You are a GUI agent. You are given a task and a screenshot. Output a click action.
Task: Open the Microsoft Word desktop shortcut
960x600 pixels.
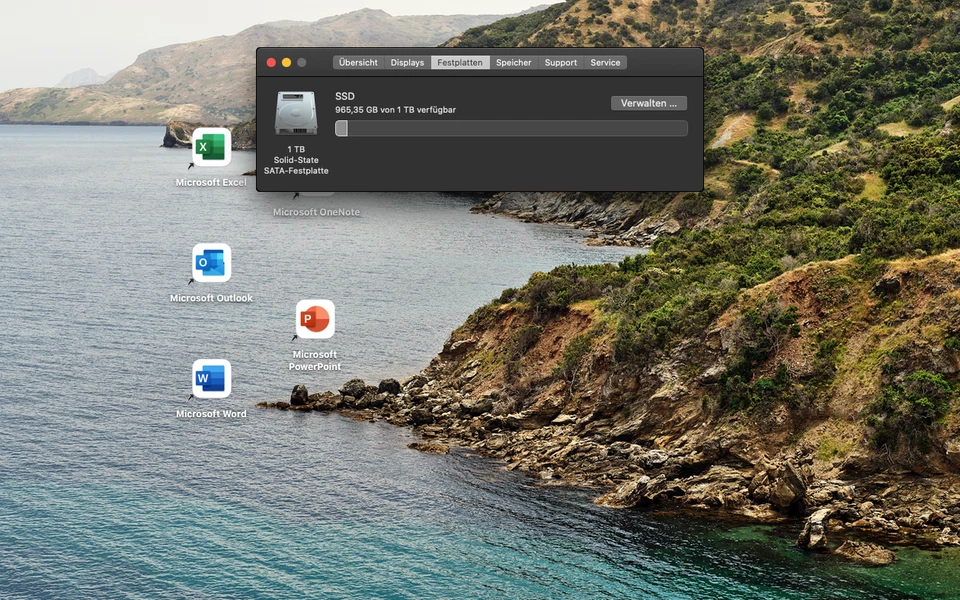click(x=211, y=379)
